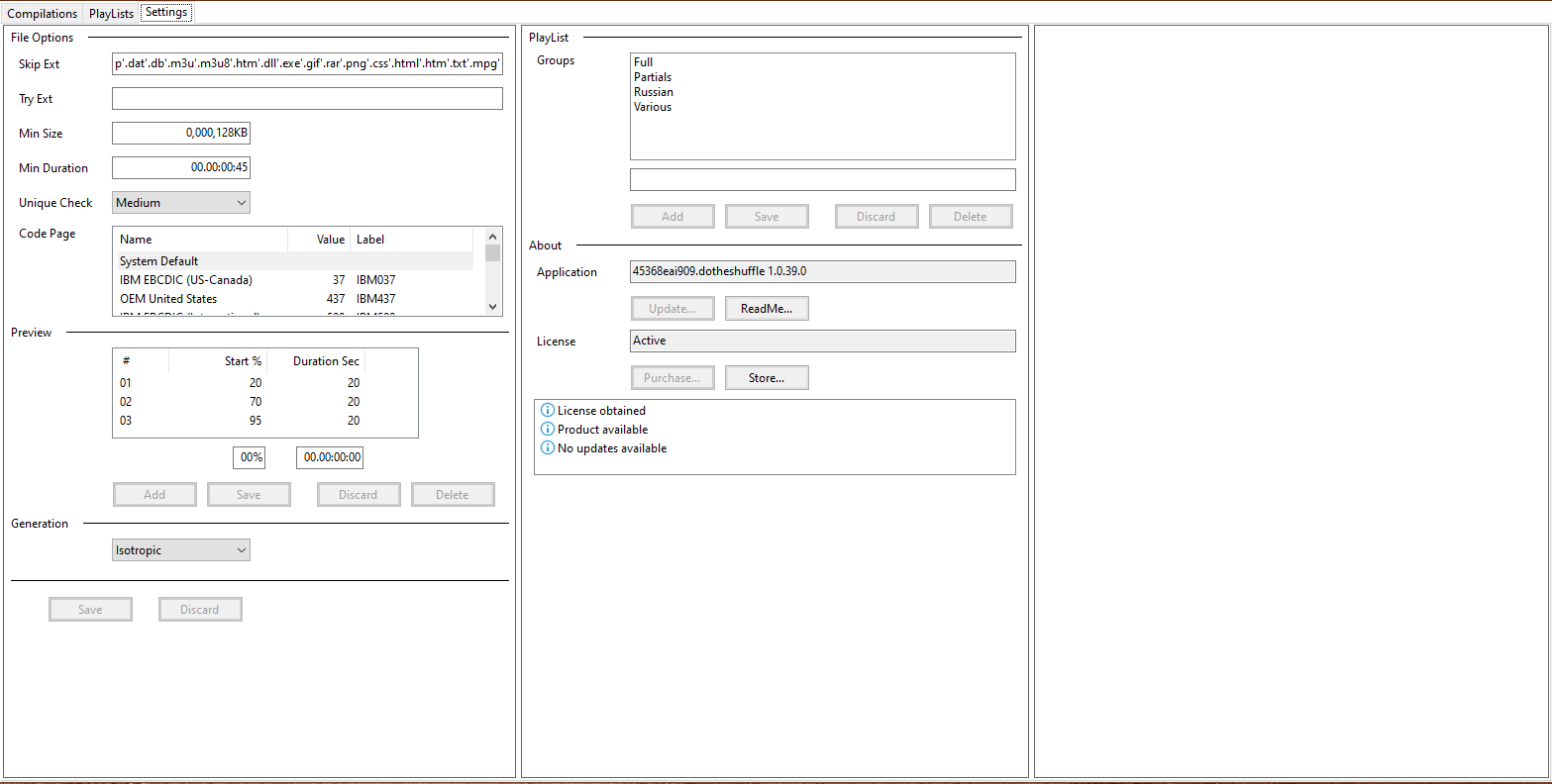
Task: Open the Unique Check Medium dropdown
Action: tap(181, 203)
